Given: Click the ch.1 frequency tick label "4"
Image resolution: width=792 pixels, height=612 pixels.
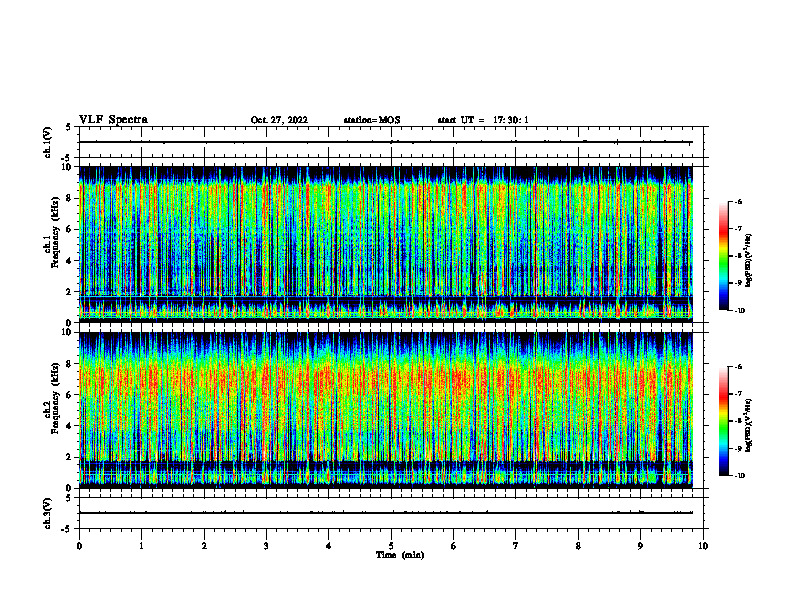Looking at the screenshot, I should pos(69,261).
